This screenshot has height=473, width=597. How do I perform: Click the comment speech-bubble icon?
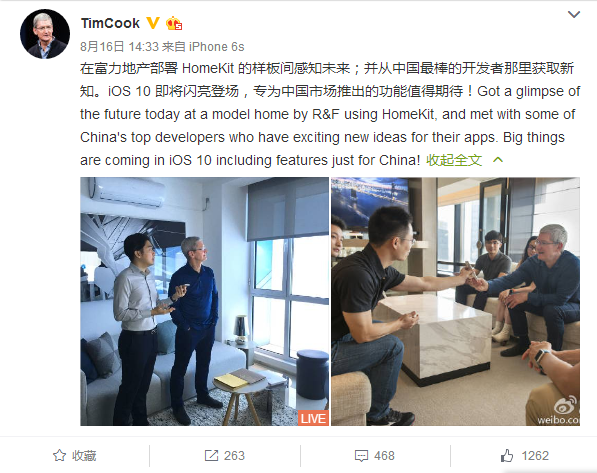pyautogui.click(x=361, y=456)
